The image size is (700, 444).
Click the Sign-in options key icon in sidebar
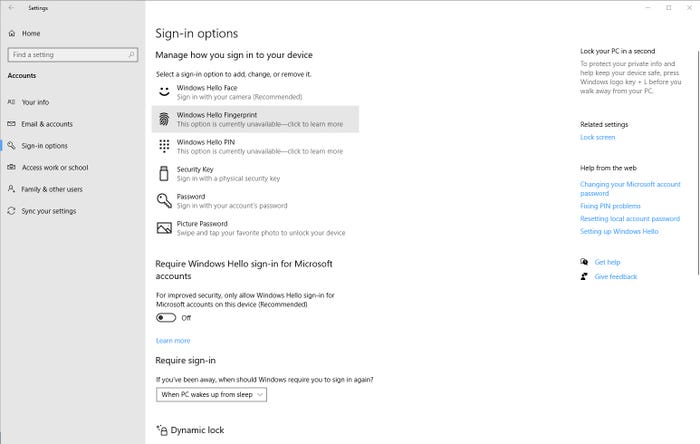[x=12, y=145]
